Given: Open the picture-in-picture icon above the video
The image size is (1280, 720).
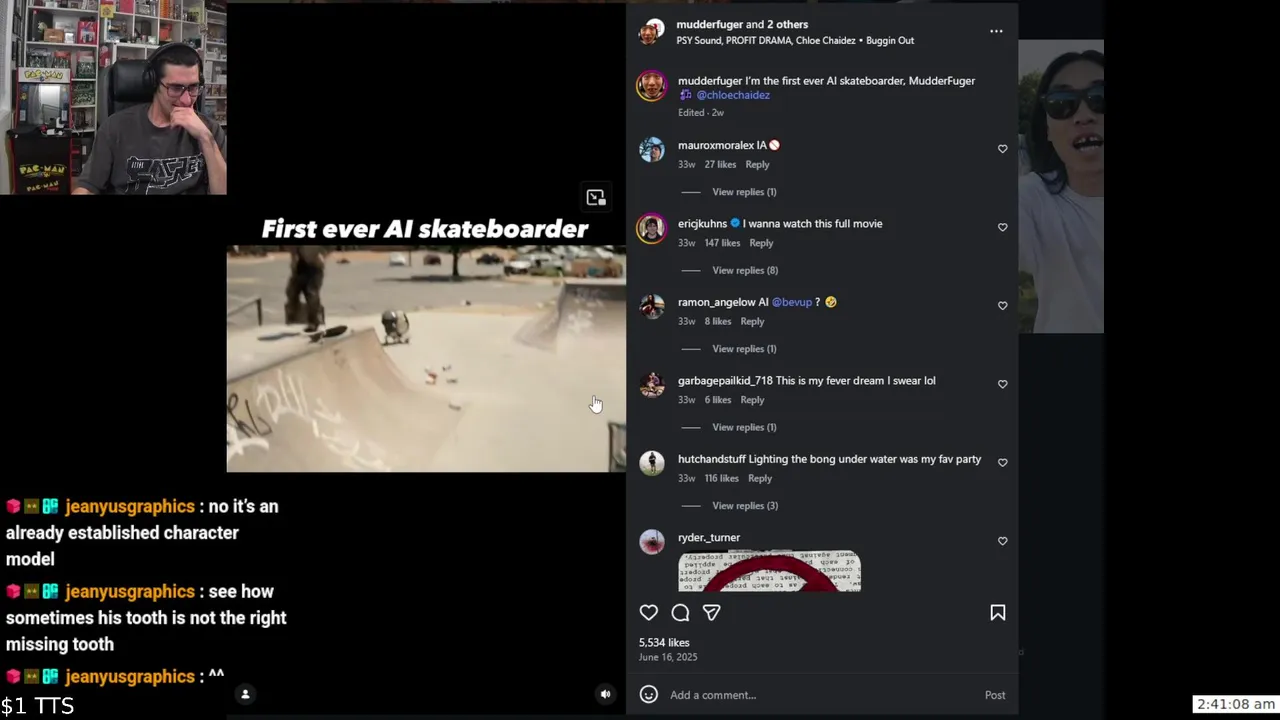Looking at the screenshot, I should (596, 197).
